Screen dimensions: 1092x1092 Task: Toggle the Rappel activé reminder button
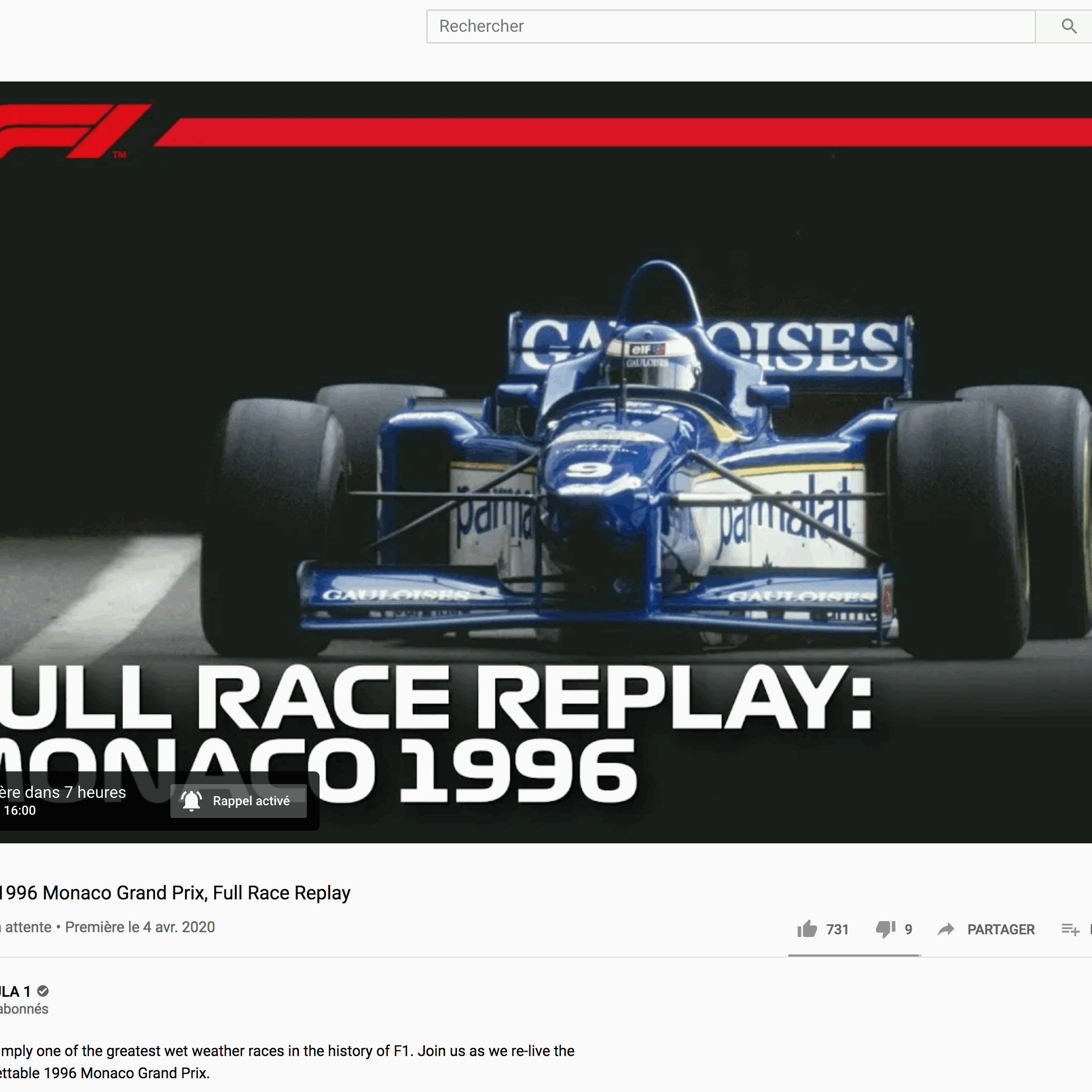click(239, 801)
